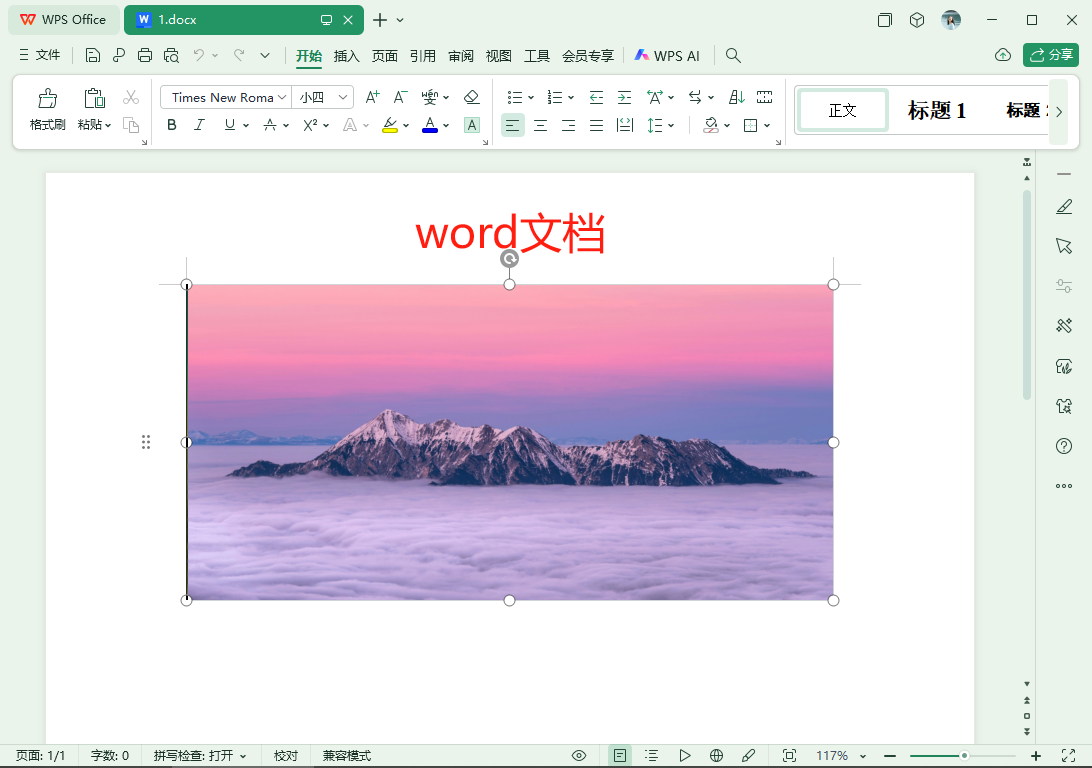The width and height of the screenshot is (1092, 768).
Task: Toggle the eye preview icon in status bar
Action: pos(578,755)
